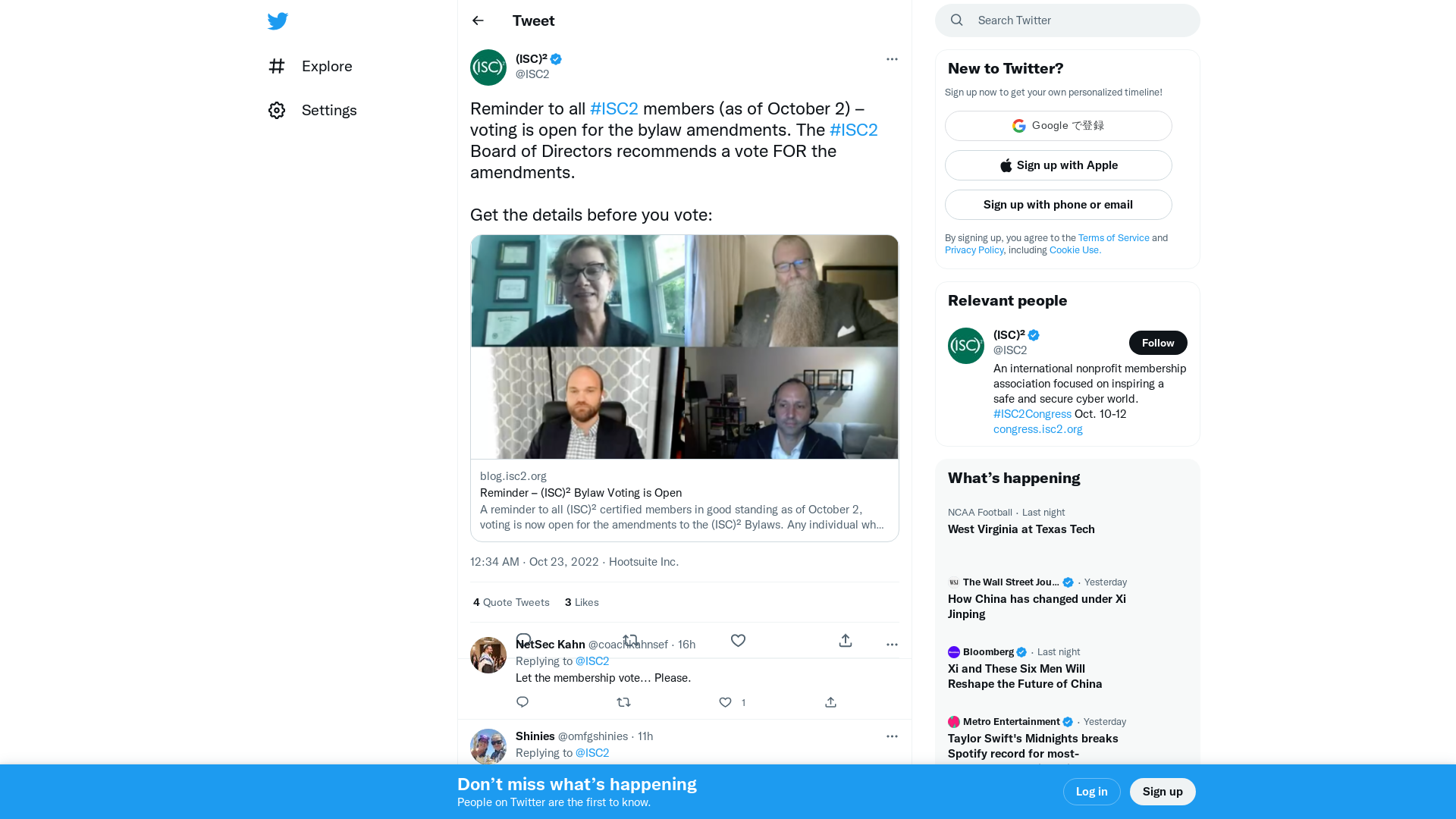This screenshot has height=819, width=1456.
Task: Like NetSec Kahn's reply
Action: 725,702
